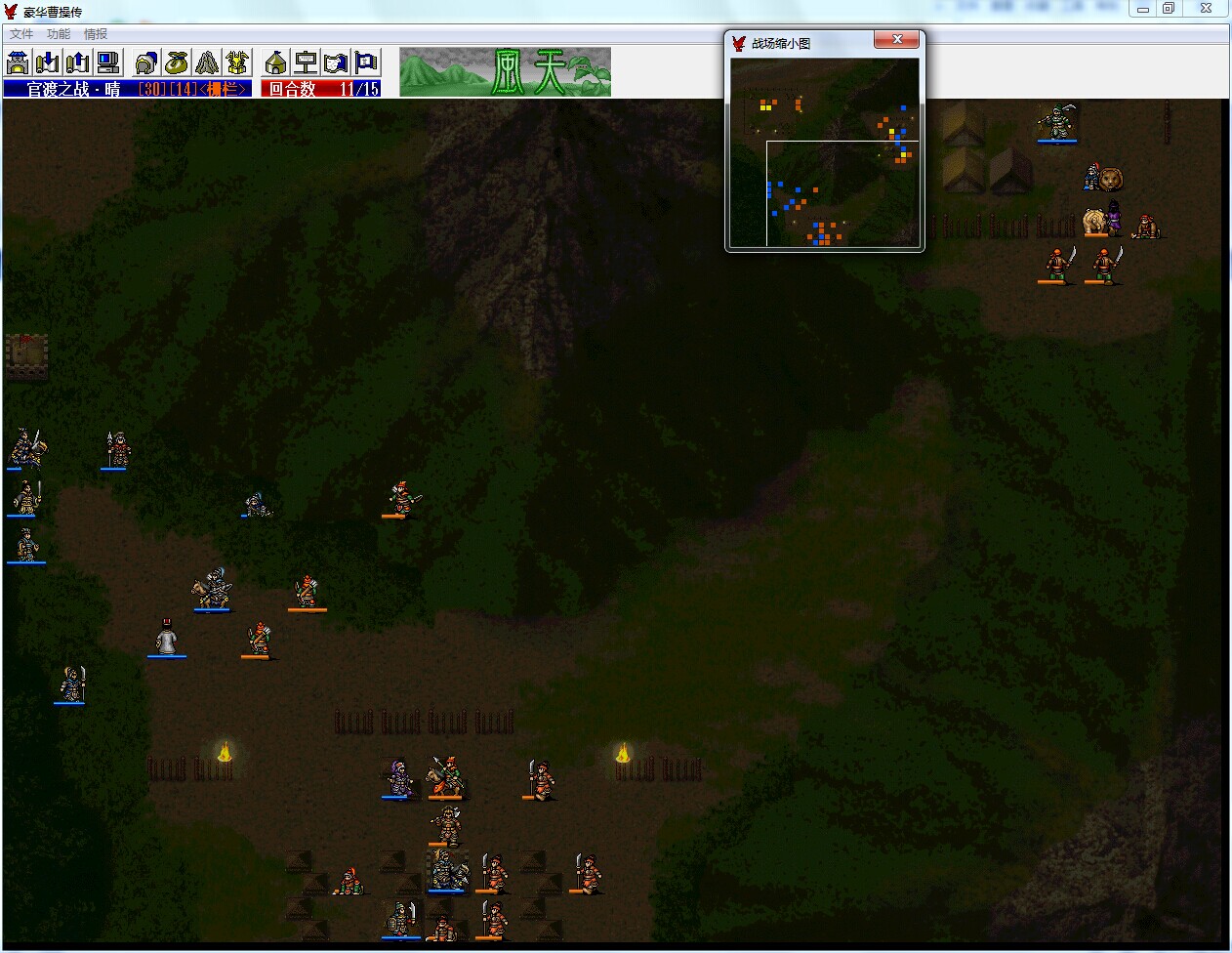Click the mountain terrain toolbar icon
The height and width of the screenshot is (953, 1232).
[x=207, y=62]
